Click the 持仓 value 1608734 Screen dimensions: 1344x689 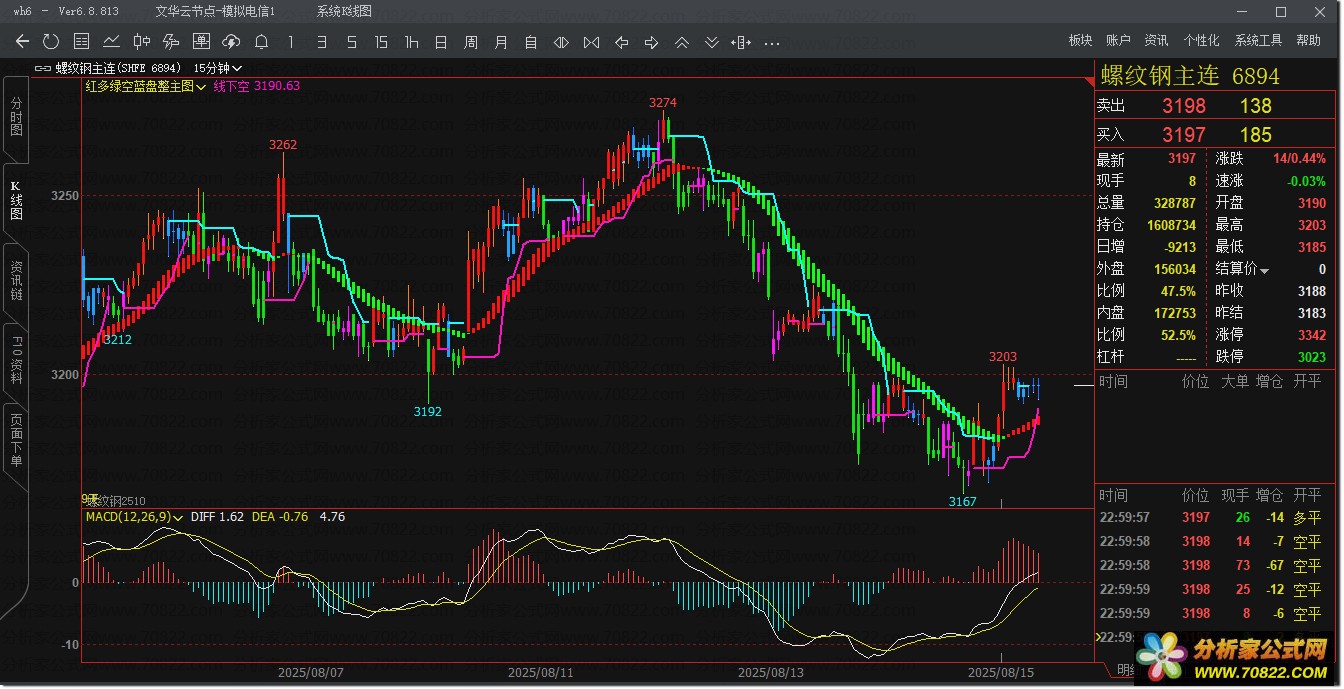coord(1171,226)
